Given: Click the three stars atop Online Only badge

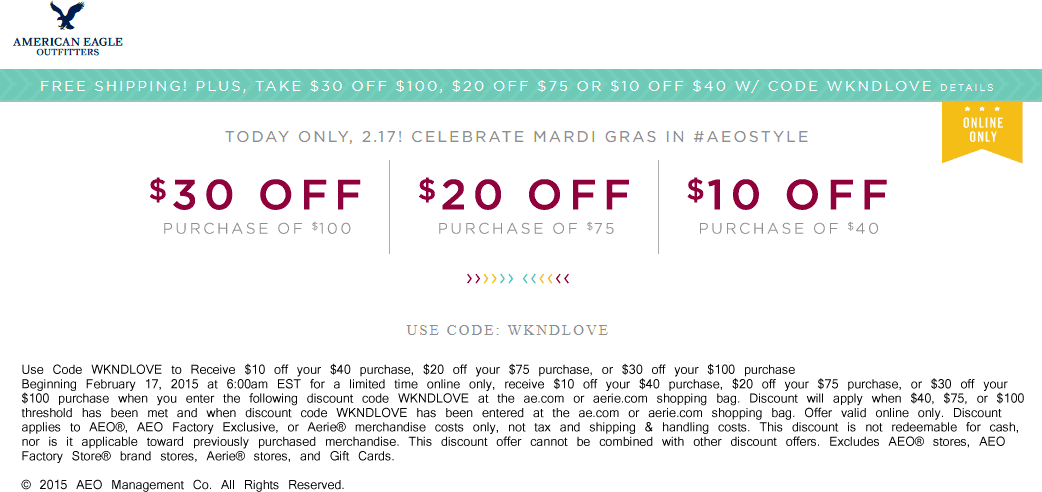Looking at the screenshot, I should point(982,109).
